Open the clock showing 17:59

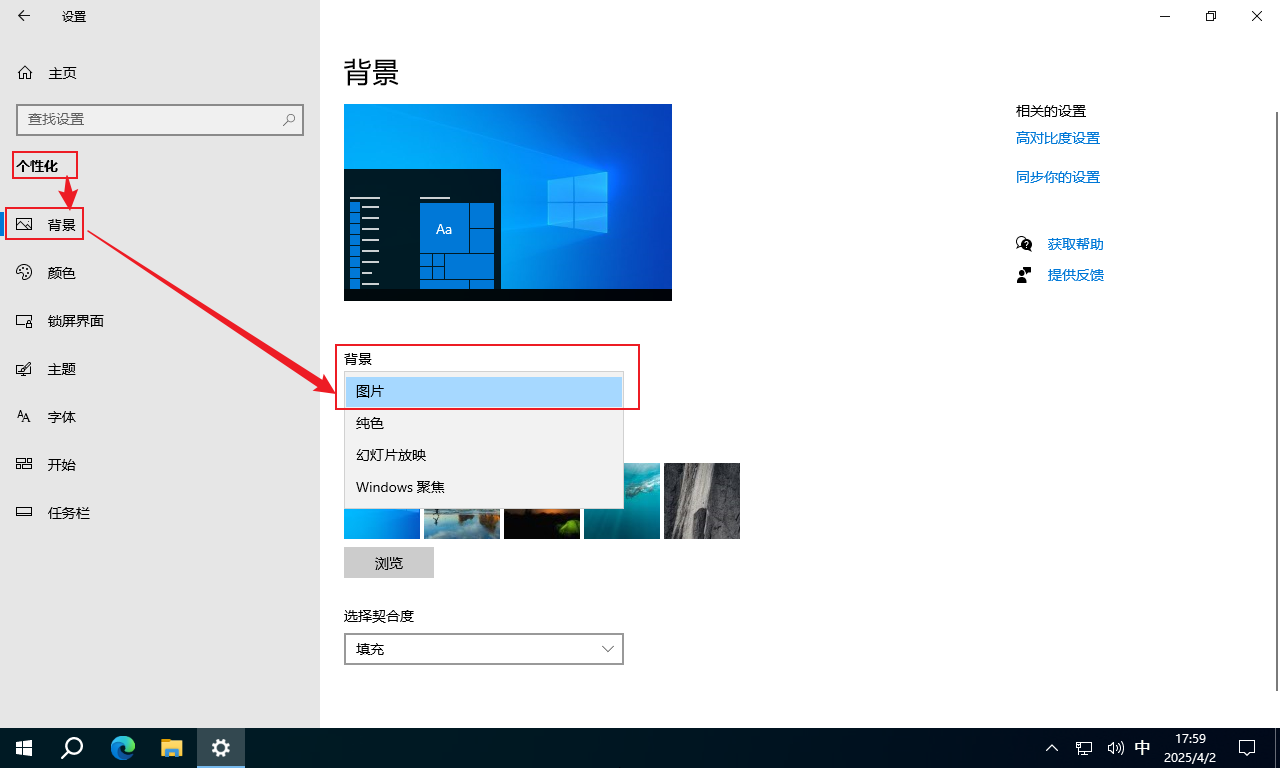1190,748
